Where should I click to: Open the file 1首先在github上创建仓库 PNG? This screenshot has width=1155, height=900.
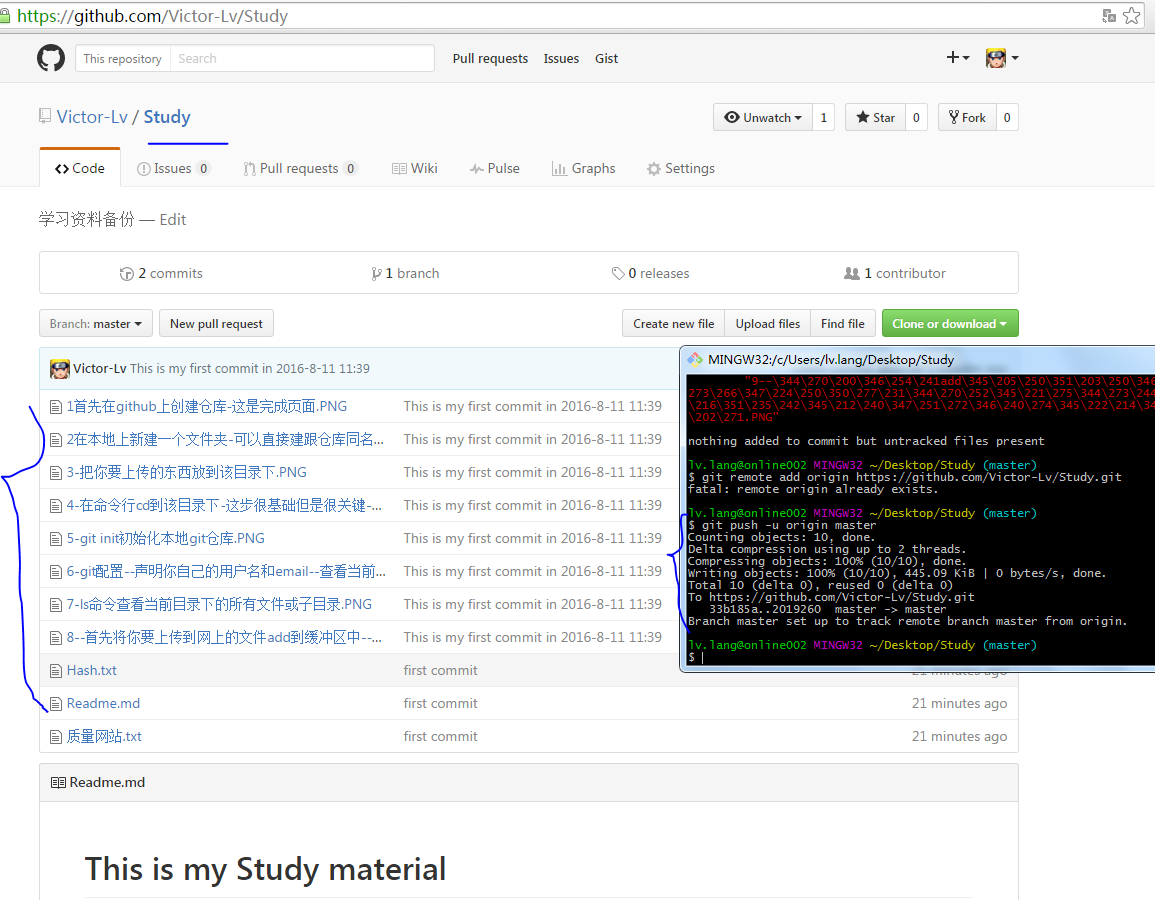(x=207, y=406)
